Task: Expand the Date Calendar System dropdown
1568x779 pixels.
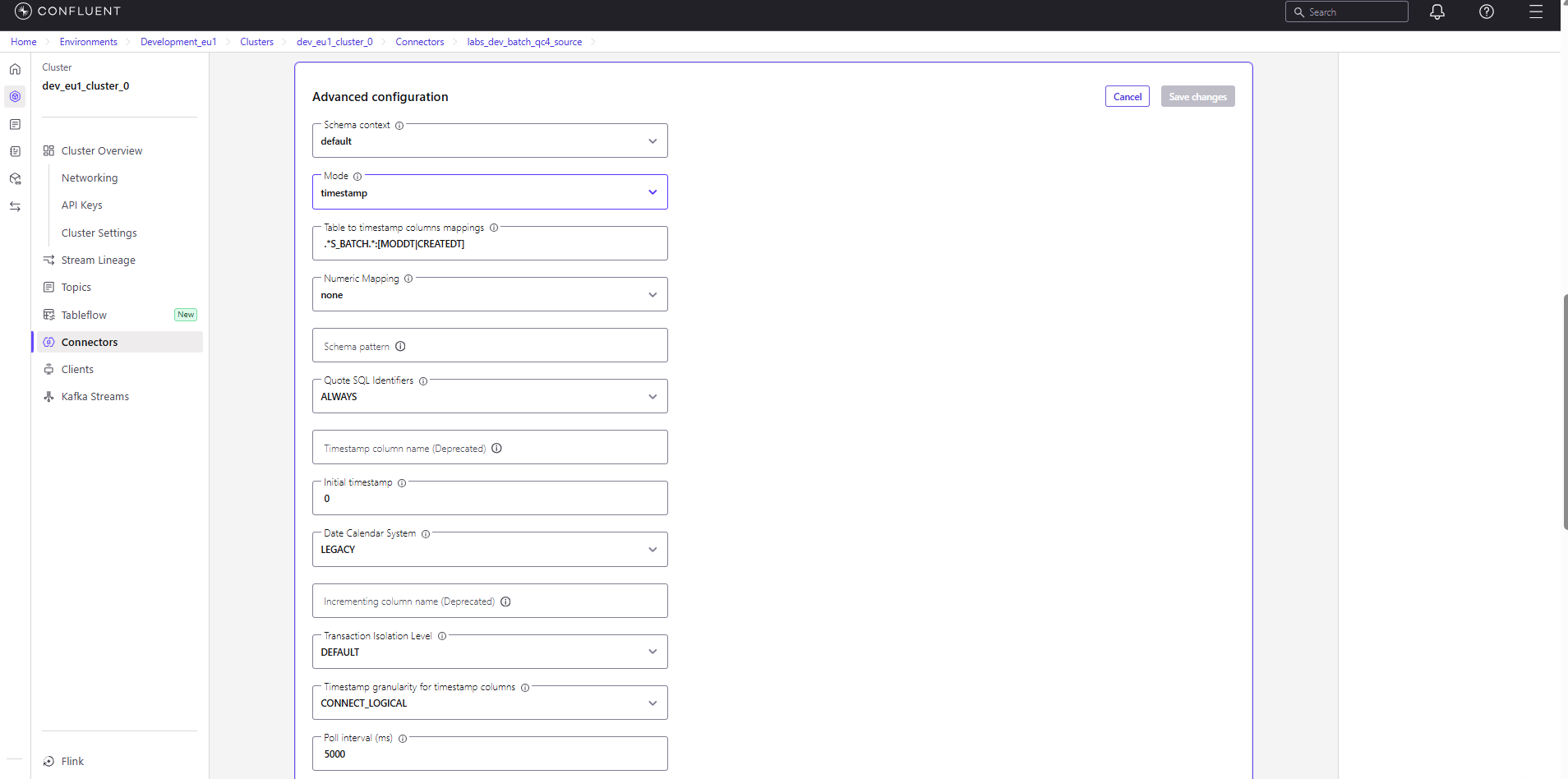Action: click(x=490, y=549)
